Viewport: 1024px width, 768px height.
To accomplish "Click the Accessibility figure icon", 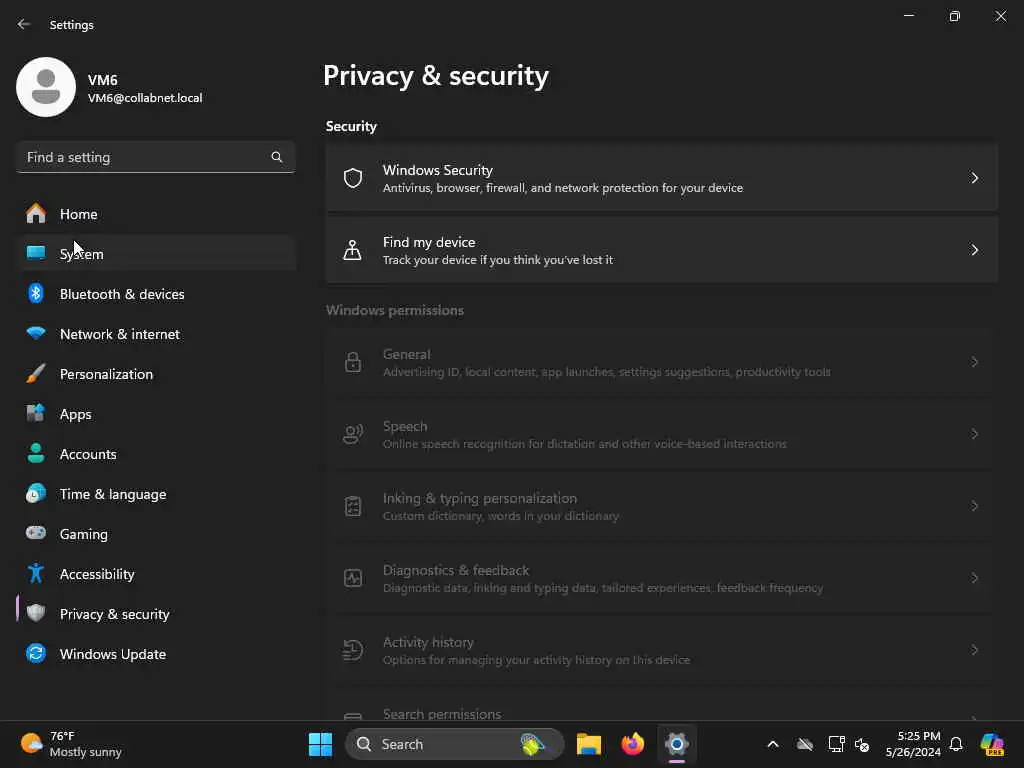I will coord(36,573).
